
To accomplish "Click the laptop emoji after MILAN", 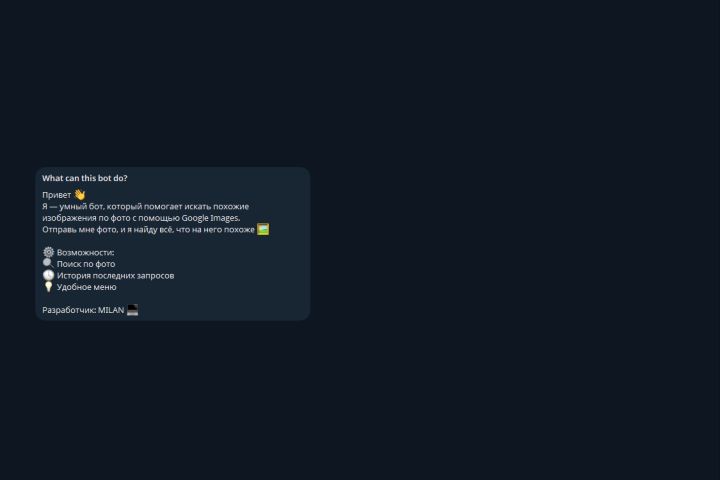I will [x=132, y=310].
